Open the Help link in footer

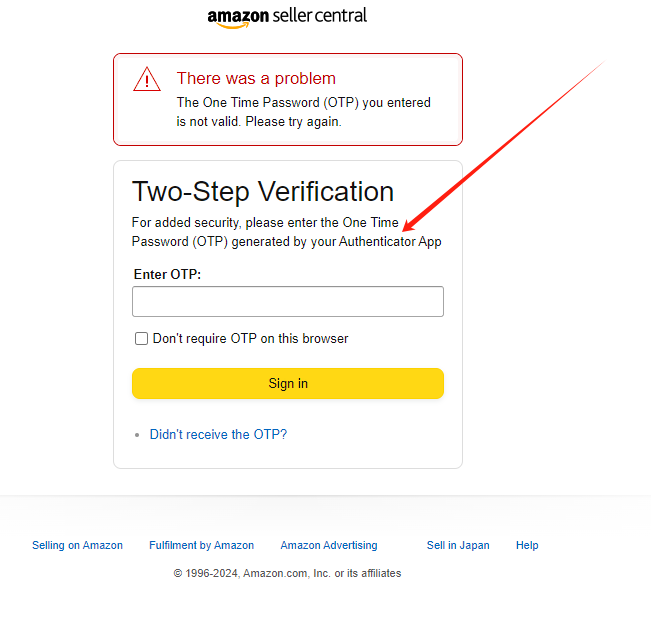(x=527, y=545)
